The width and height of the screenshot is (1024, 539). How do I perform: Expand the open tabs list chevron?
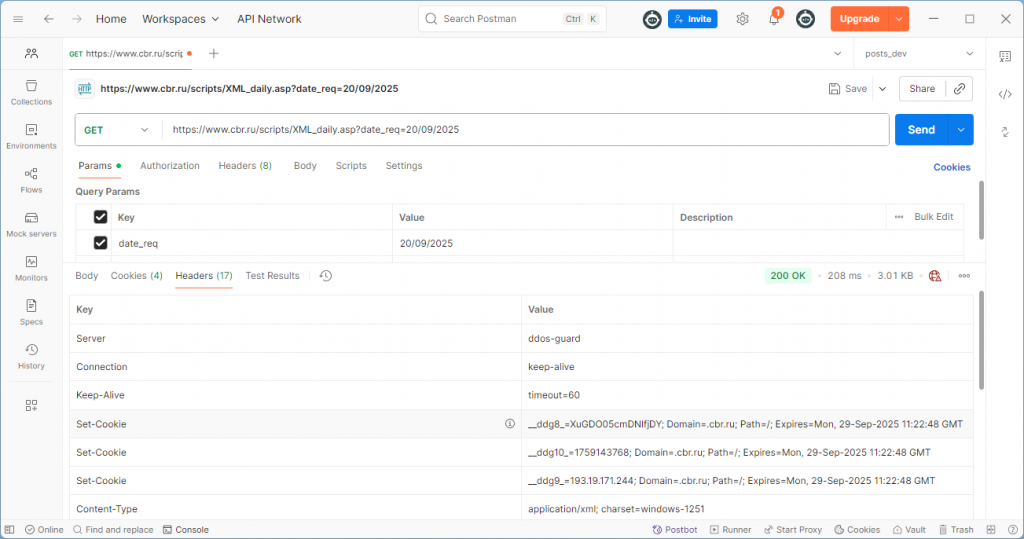(x=838, y=54)
